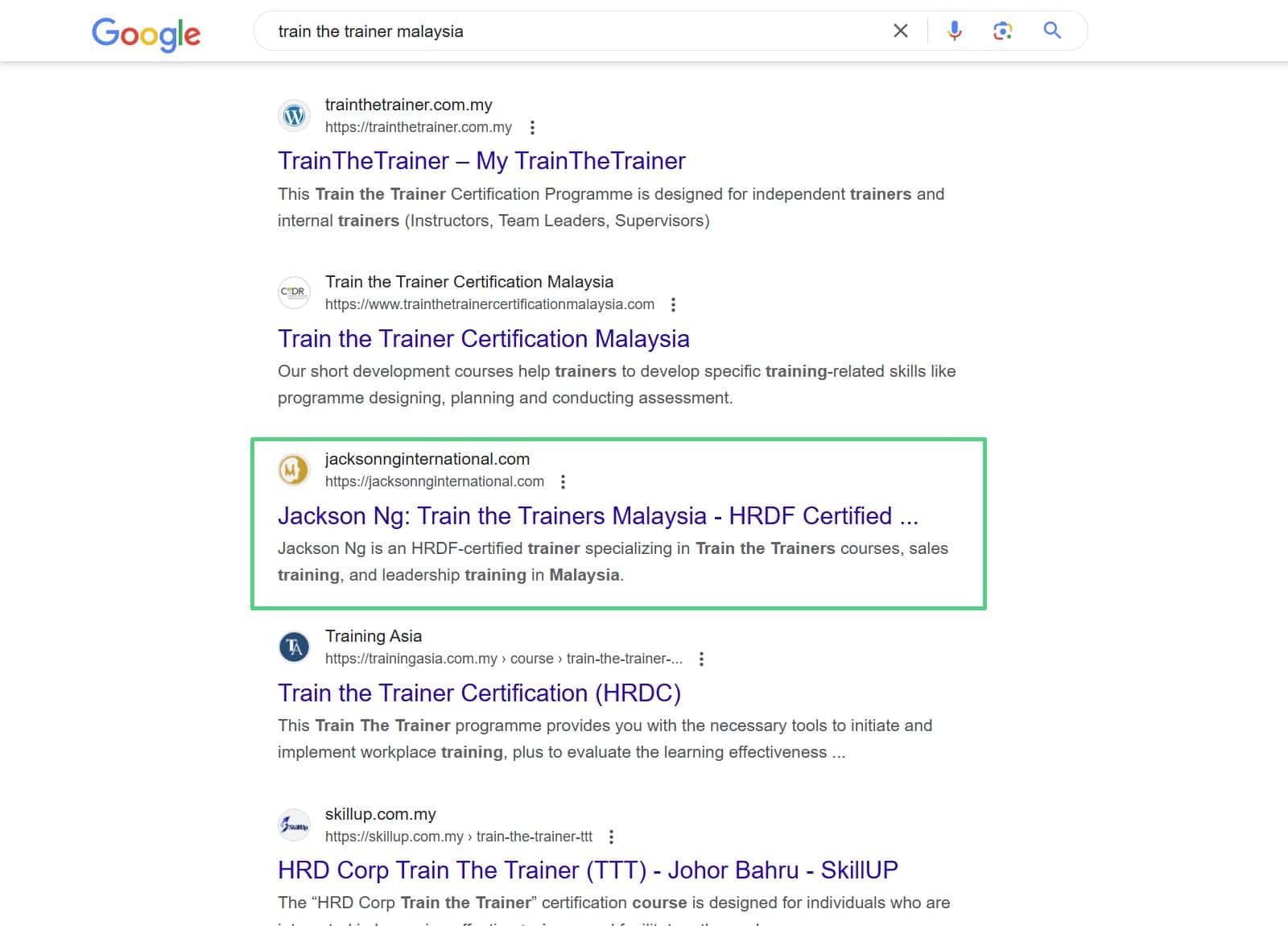Image resolution: width=1288 pixels, height=926 pixels.
Task: Click site name 'skillup.com.my'
Action: coord(380,814)
